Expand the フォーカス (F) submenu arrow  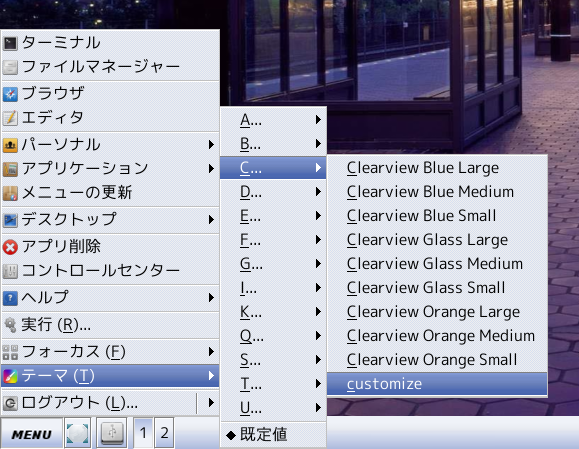(211, 352)
